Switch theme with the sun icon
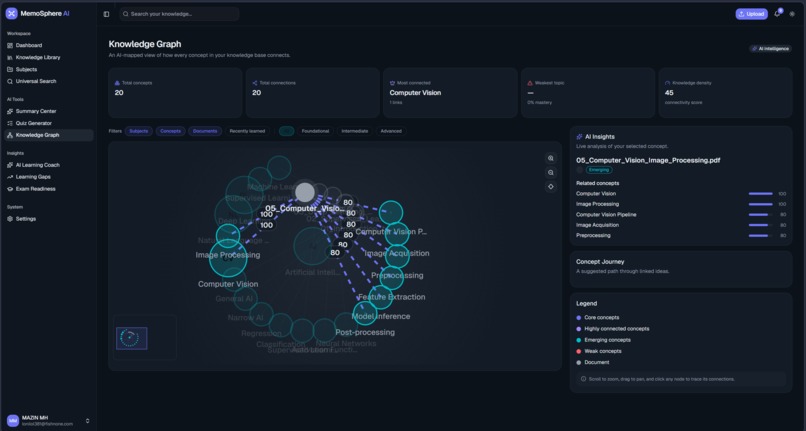806x431 pixels. 792,14
